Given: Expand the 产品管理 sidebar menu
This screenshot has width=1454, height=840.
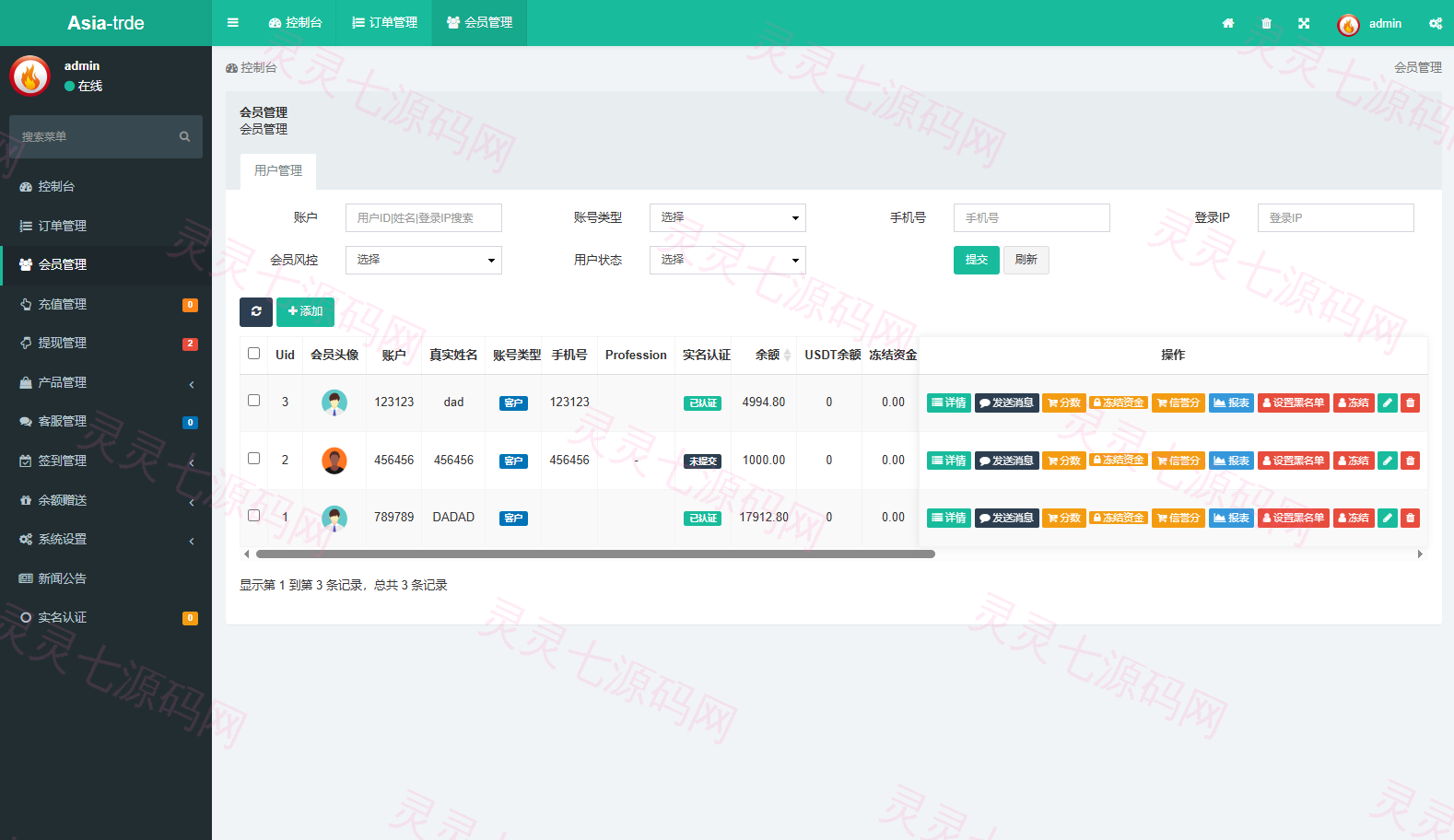Looking at the screenshot, I should click(x=106, y=382).
